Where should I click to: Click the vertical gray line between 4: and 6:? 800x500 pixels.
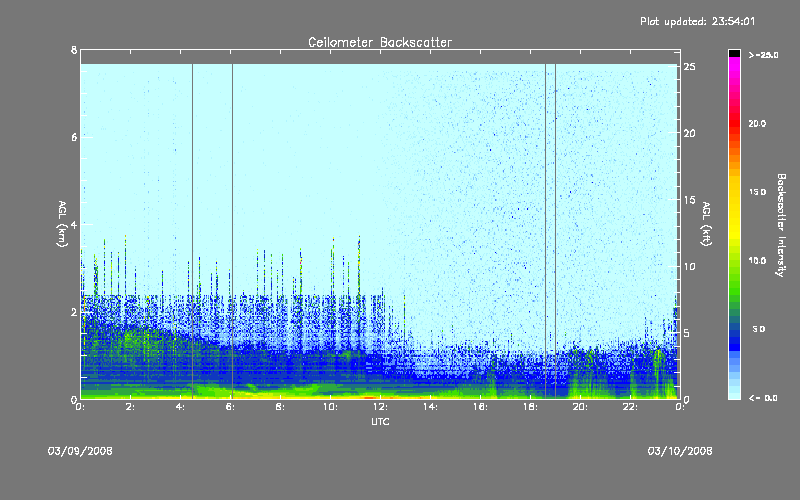tap(192, 231)
